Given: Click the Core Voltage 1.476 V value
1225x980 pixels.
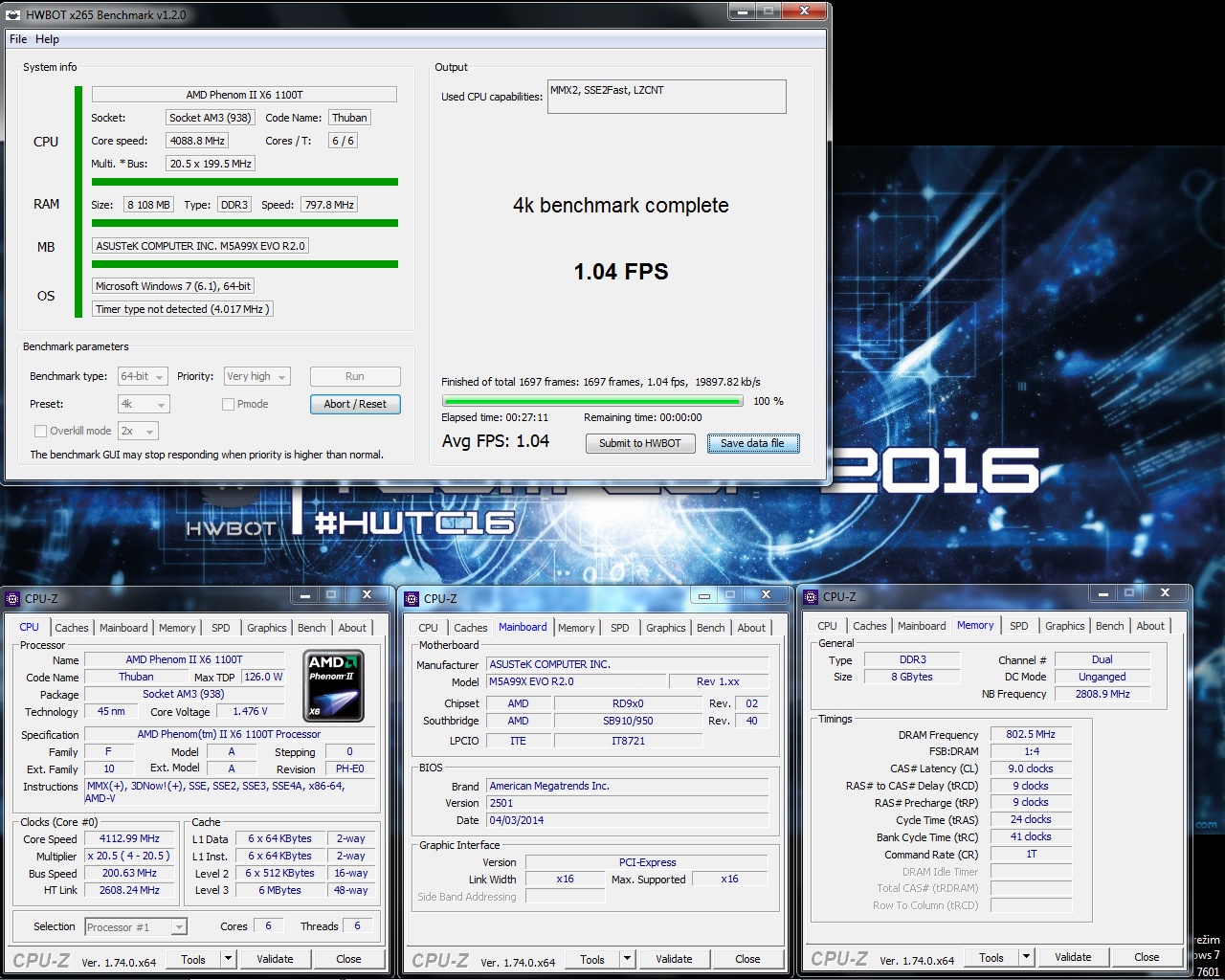Looking at the screenshot, I should [x=250, y=711].
